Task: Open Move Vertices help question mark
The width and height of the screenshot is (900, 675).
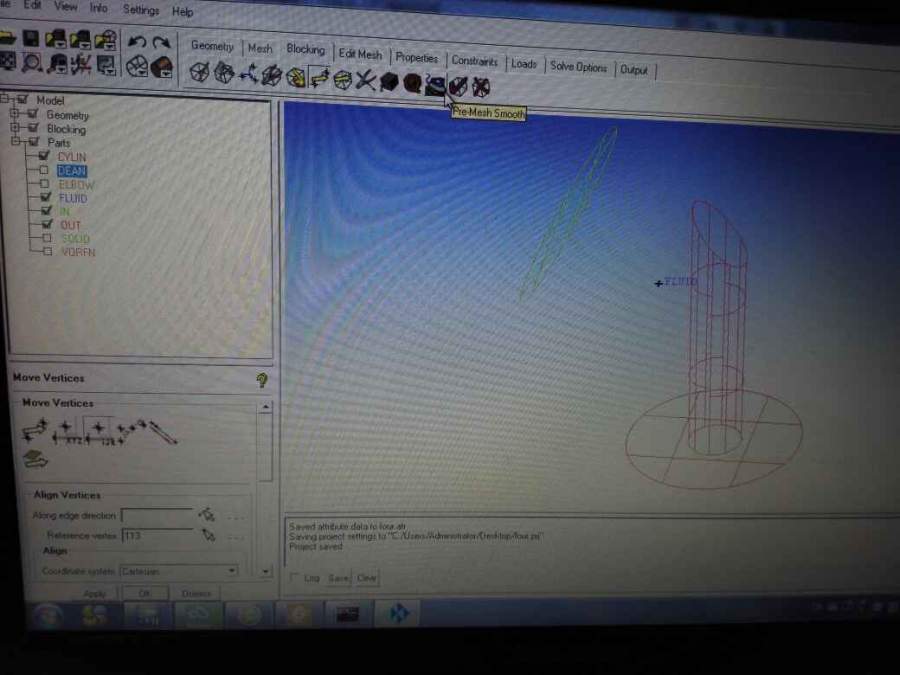Action: coord(262,380)
